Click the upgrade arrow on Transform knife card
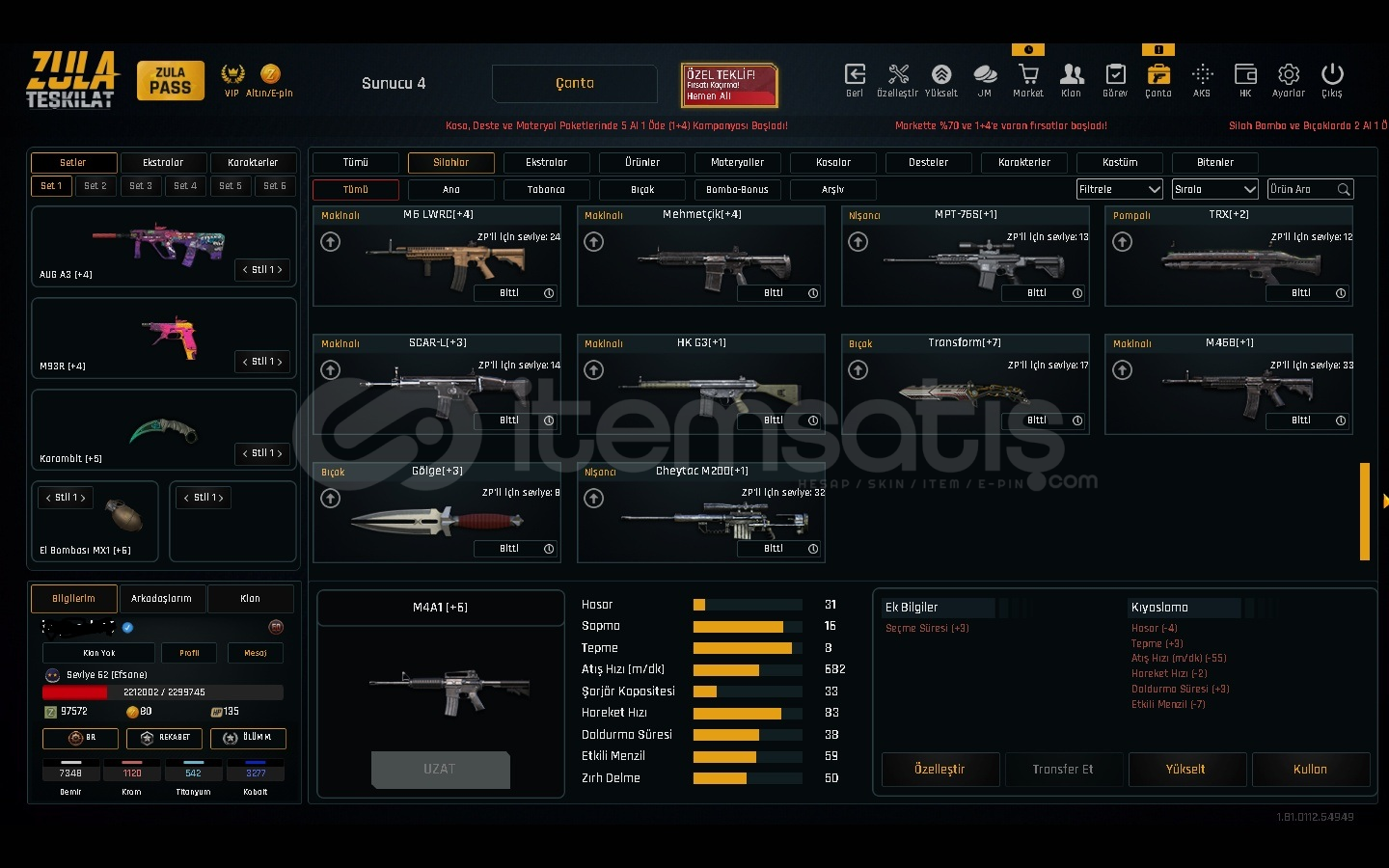Viewport: 1389px width, 868px height. [x=858, y=370]
